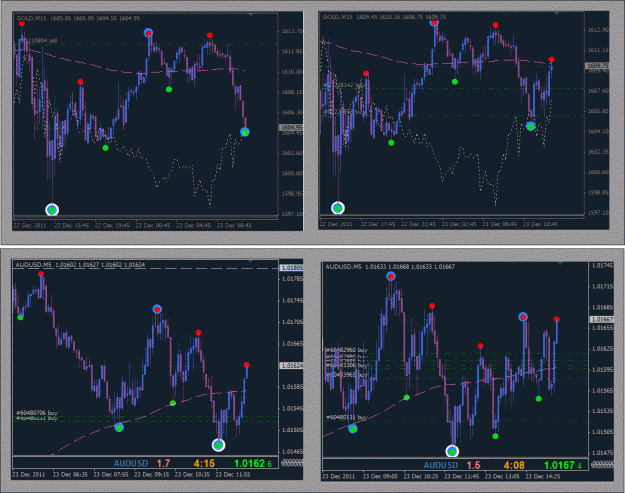Click blue-ringed green dot in AUDUSD 1.01602 chart
The width and height of the screenshot is (625, 493).
(x=119, y=428)
